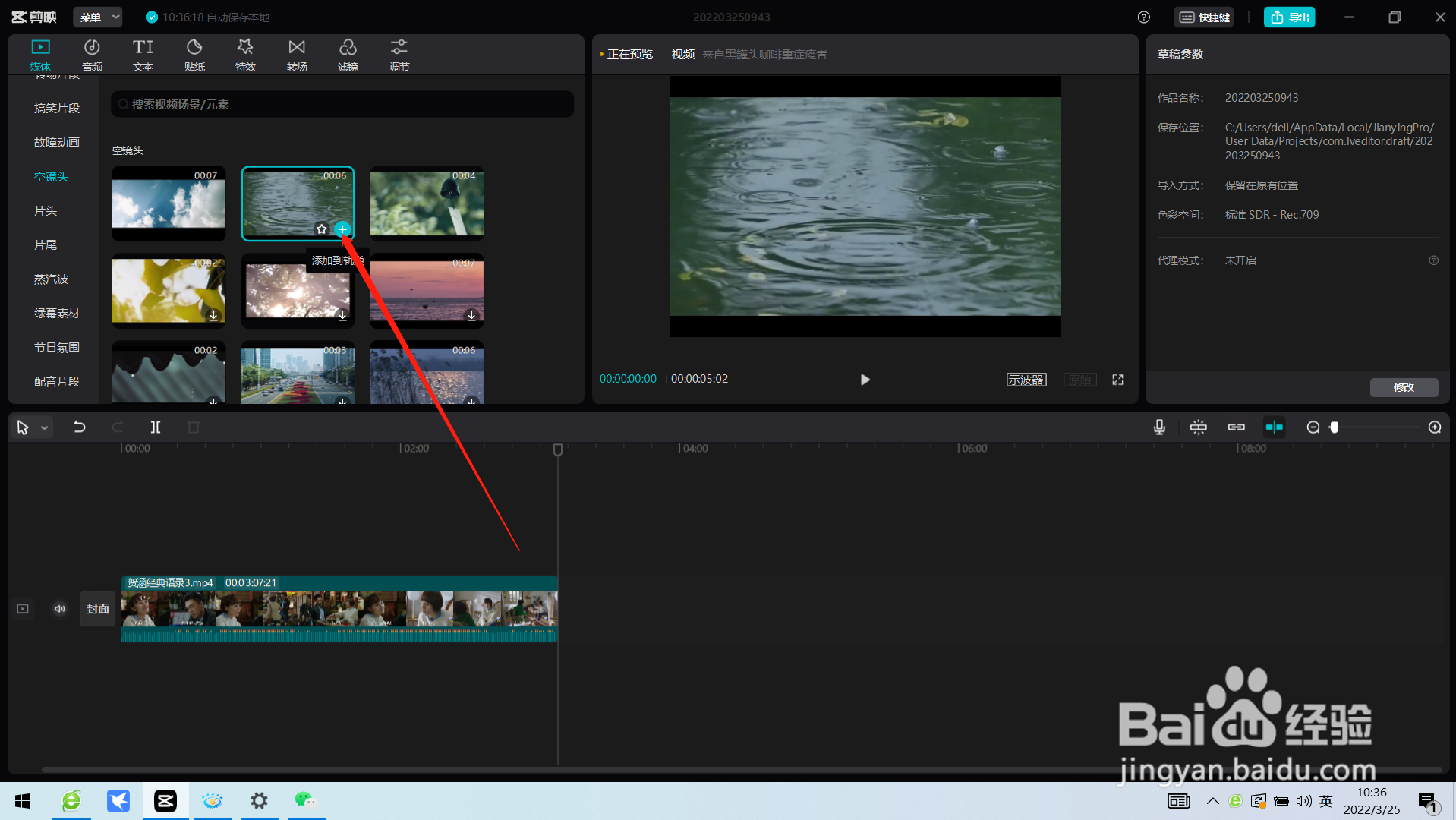
Task: Open the CapCut taskbar icon
Action: click(165, 801)
